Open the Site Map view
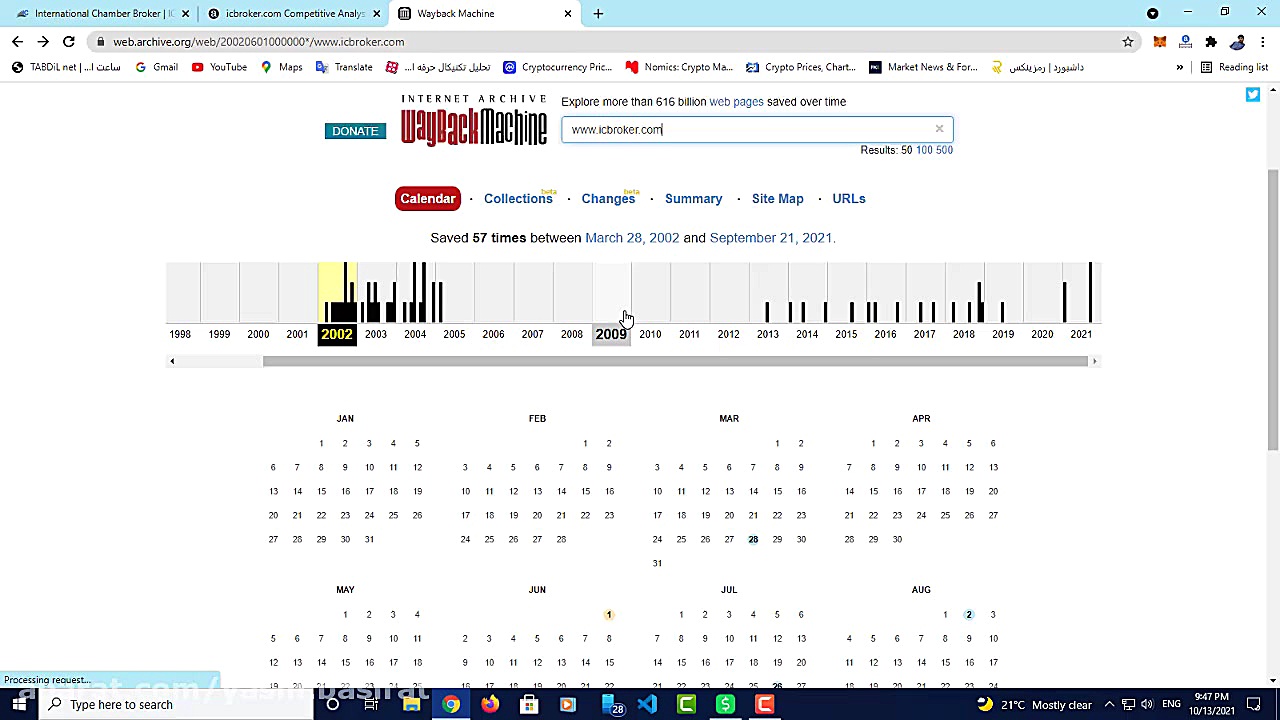This screenshot has height=720, width=1280. 777,198
